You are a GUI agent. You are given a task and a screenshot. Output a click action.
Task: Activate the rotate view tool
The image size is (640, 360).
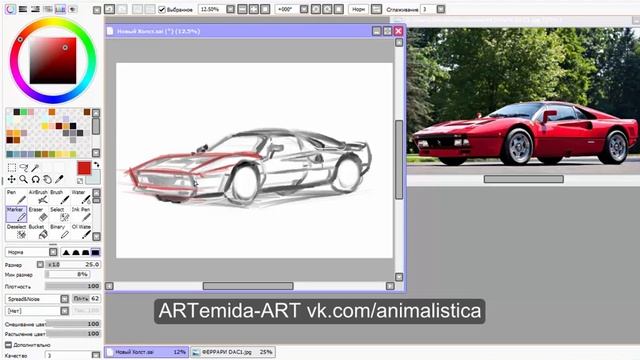[36, 179]
